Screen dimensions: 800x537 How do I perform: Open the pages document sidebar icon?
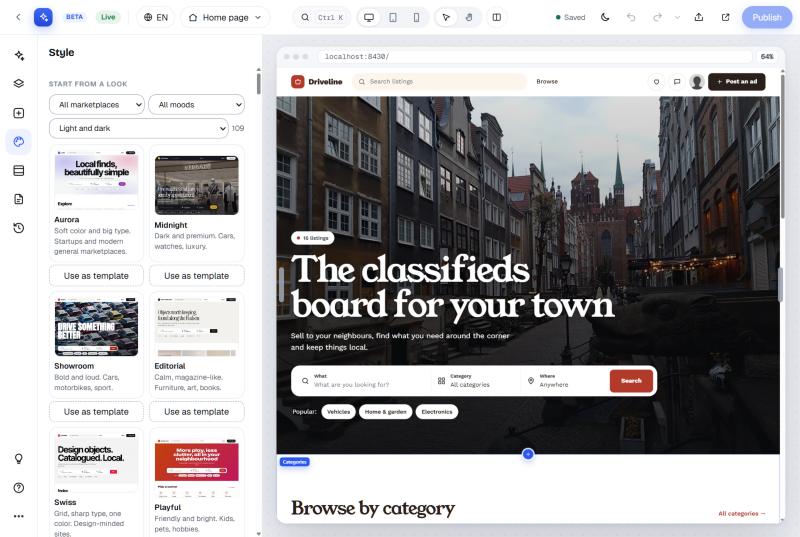(x=19, y=199)
